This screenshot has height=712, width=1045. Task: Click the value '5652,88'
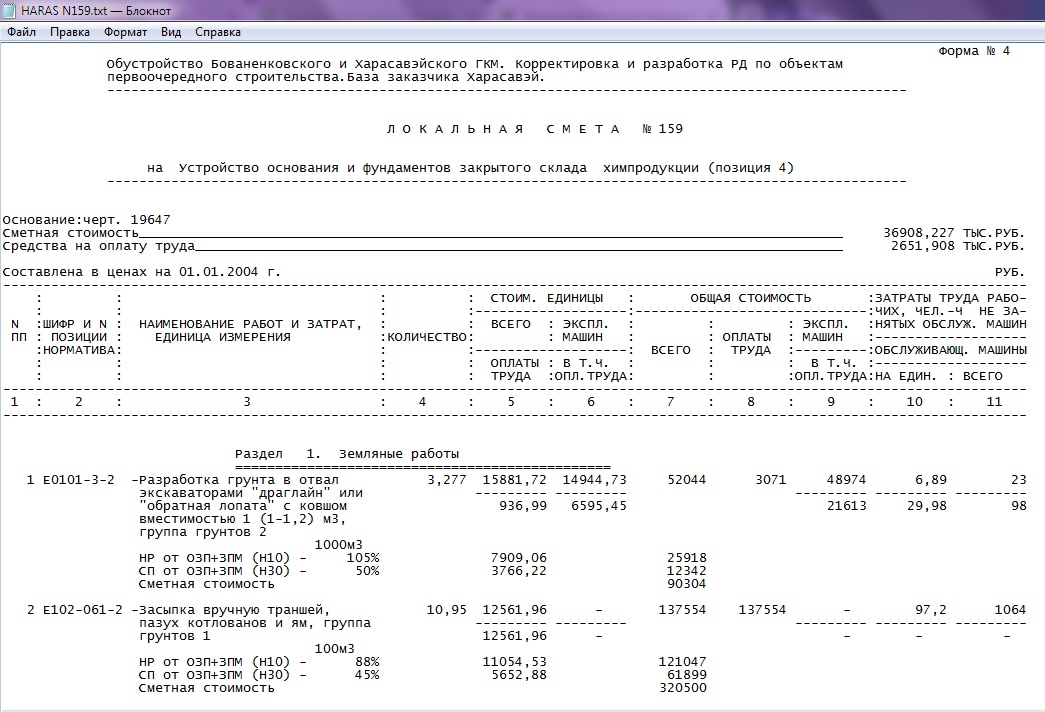519,675
